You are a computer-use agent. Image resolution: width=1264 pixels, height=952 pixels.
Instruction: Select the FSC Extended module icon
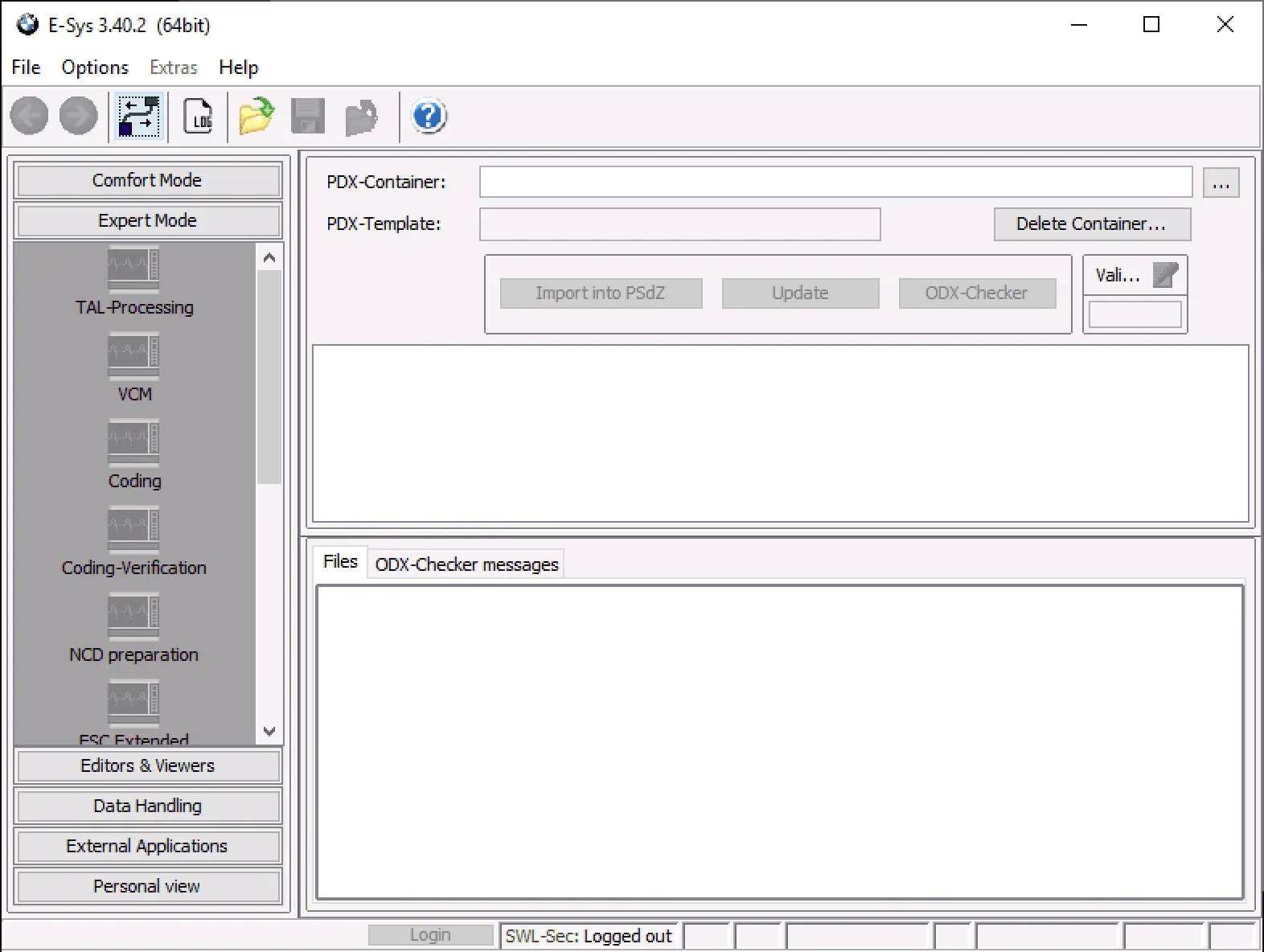click(x=133, y=704)
